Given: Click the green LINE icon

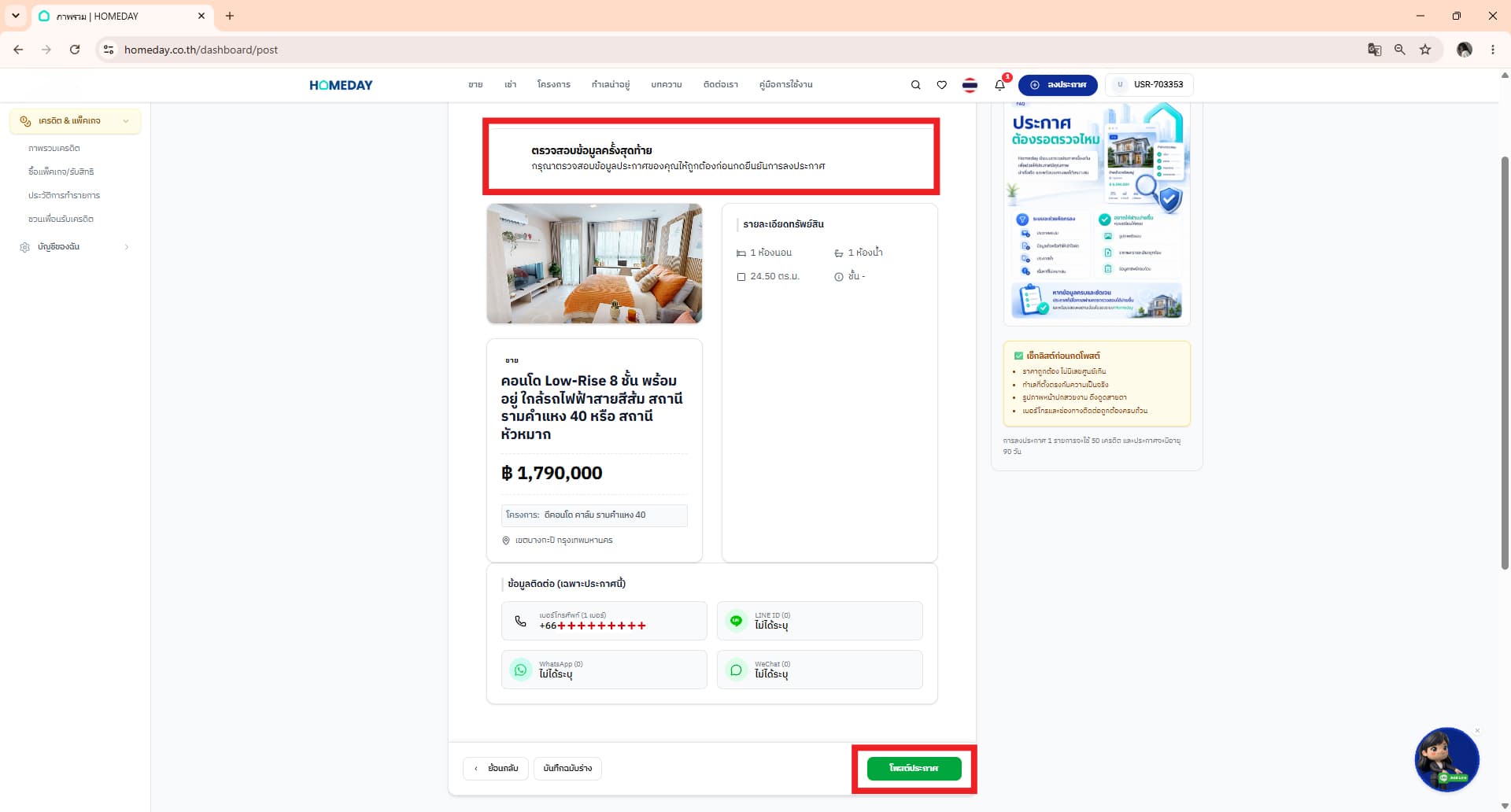Looking at the screenshot, I should click(x=736, y=621).
